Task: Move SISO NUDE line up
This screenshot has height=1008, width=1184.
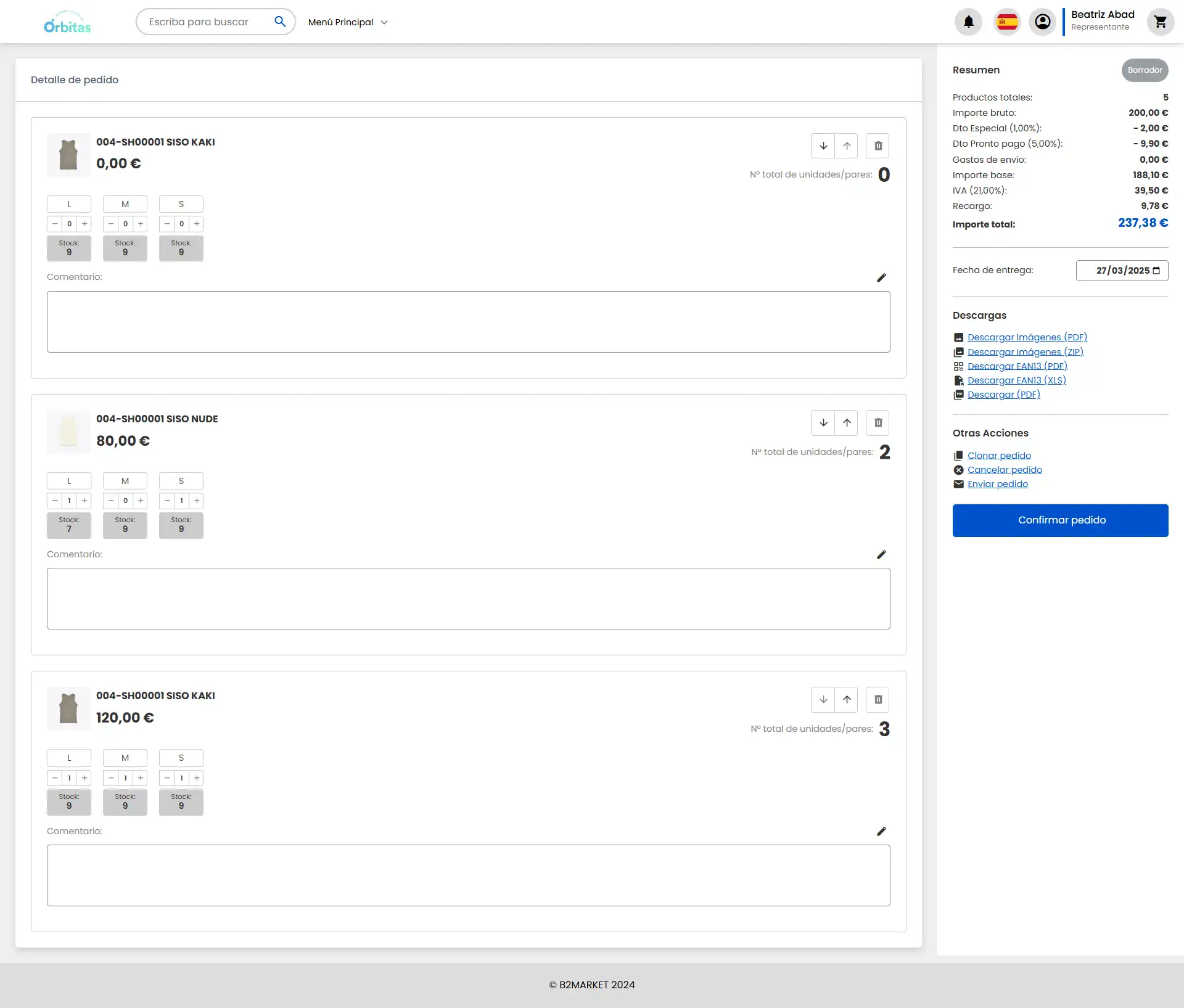Action: tap(847, 423)
